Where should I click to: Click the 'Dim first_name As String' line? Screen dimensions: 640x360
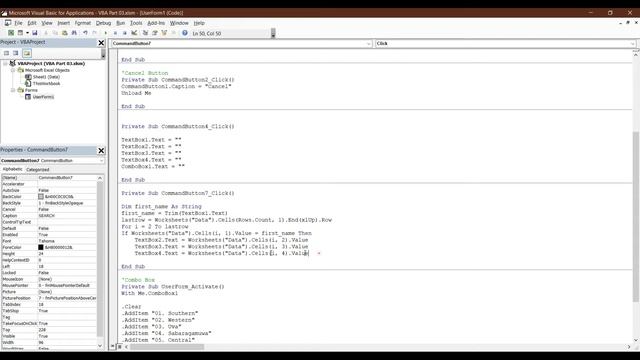click(161, 207)
